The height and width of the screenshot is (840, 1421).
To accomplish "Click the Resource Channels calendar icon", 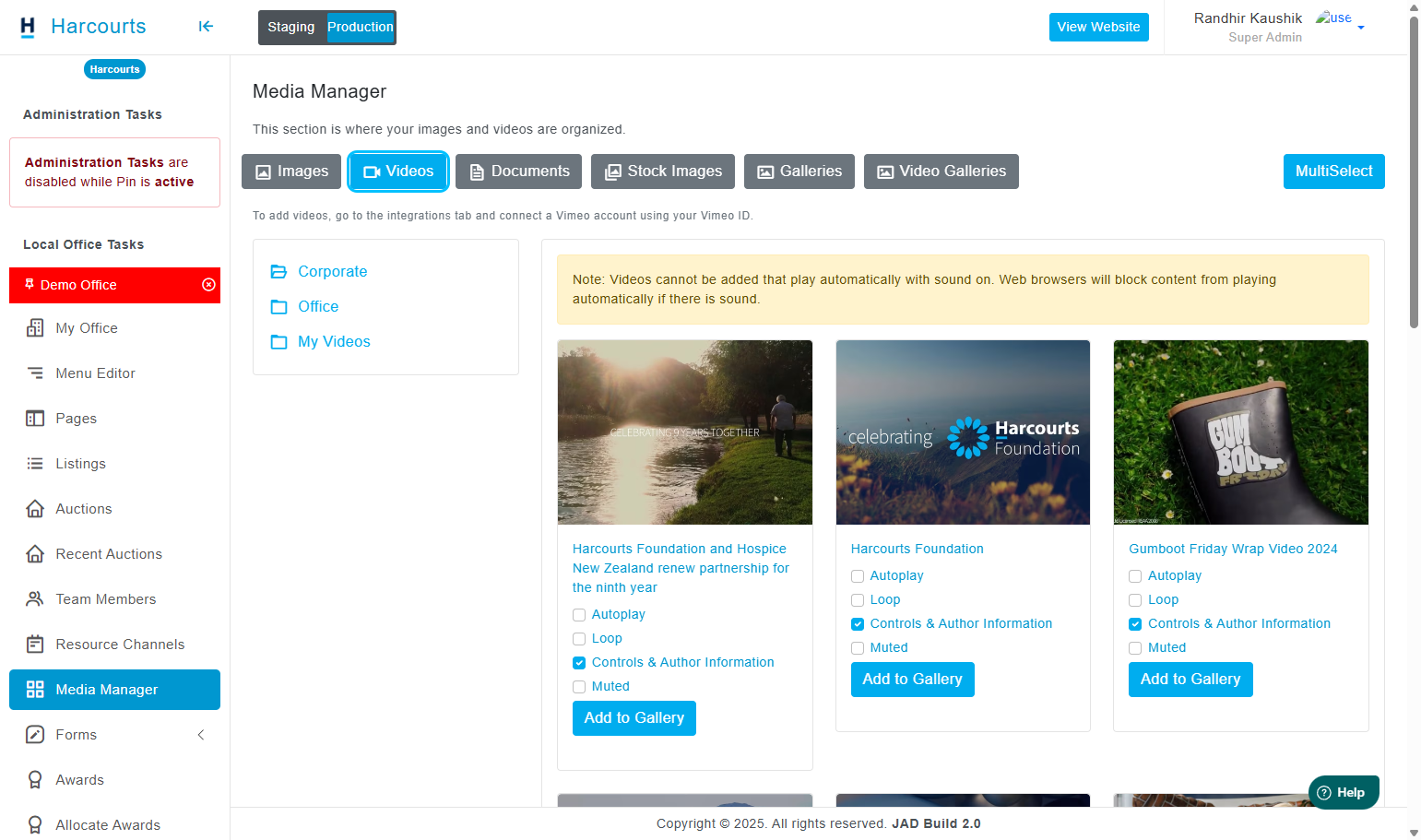I will pos(35,645).
